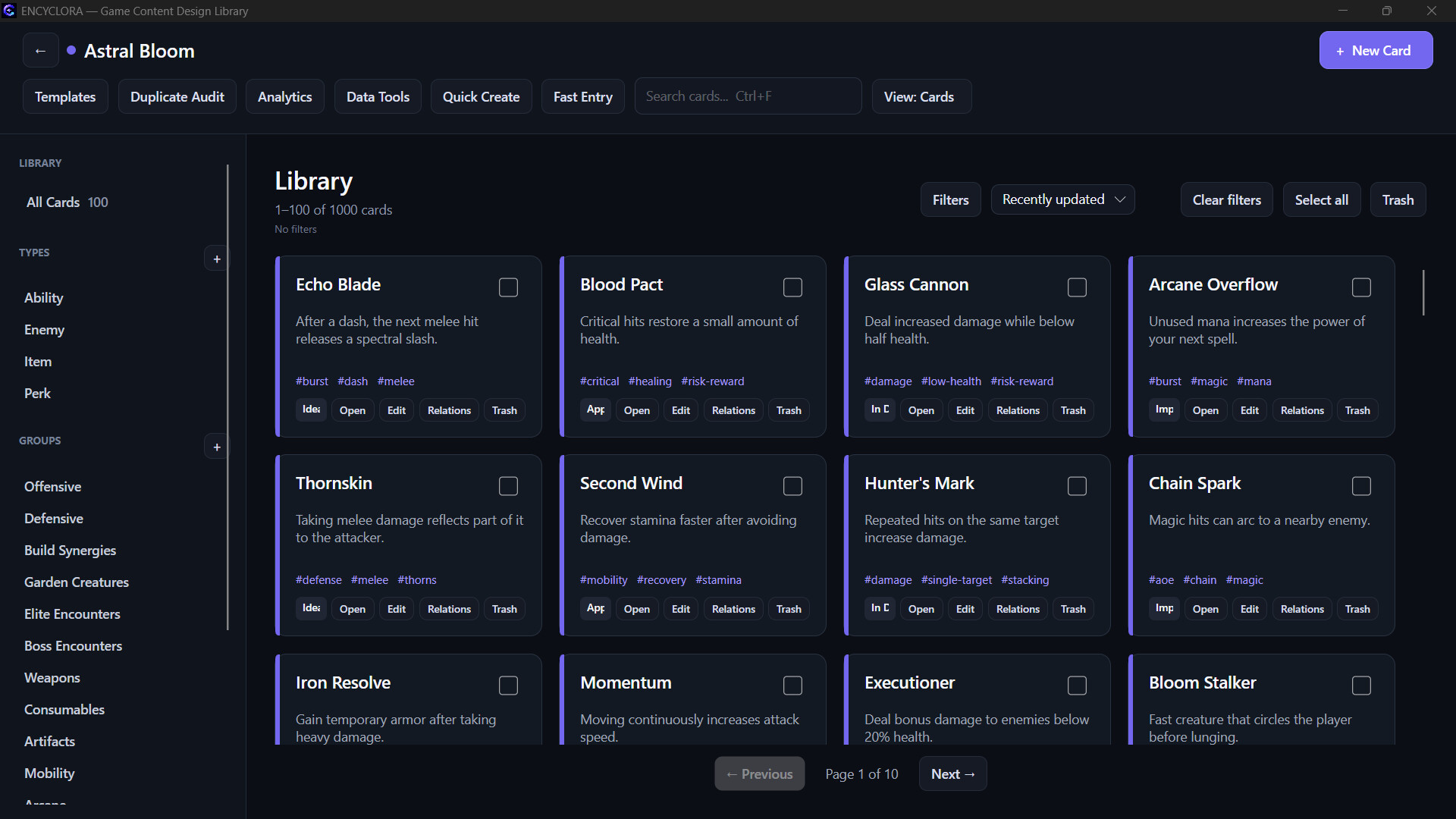Focus the Search cards input field
The image size is (1456, 819).
pos(748,96)
